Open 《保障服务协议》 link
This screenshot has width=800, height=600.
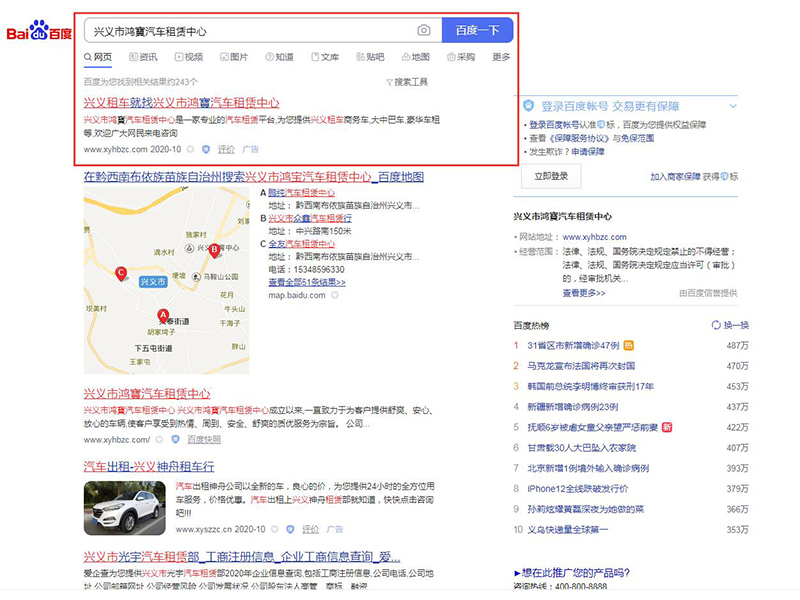[x=577, y=138]
